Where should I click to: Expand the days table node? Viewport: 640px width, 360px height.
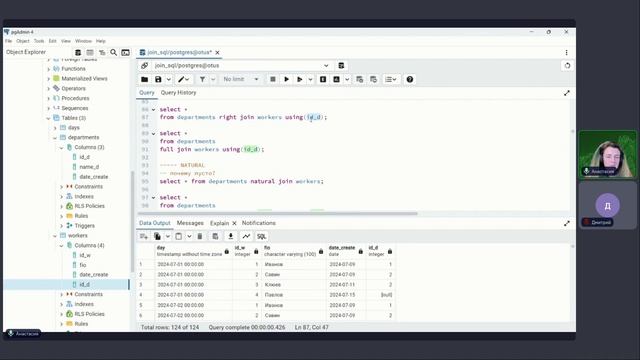point(55,128)
